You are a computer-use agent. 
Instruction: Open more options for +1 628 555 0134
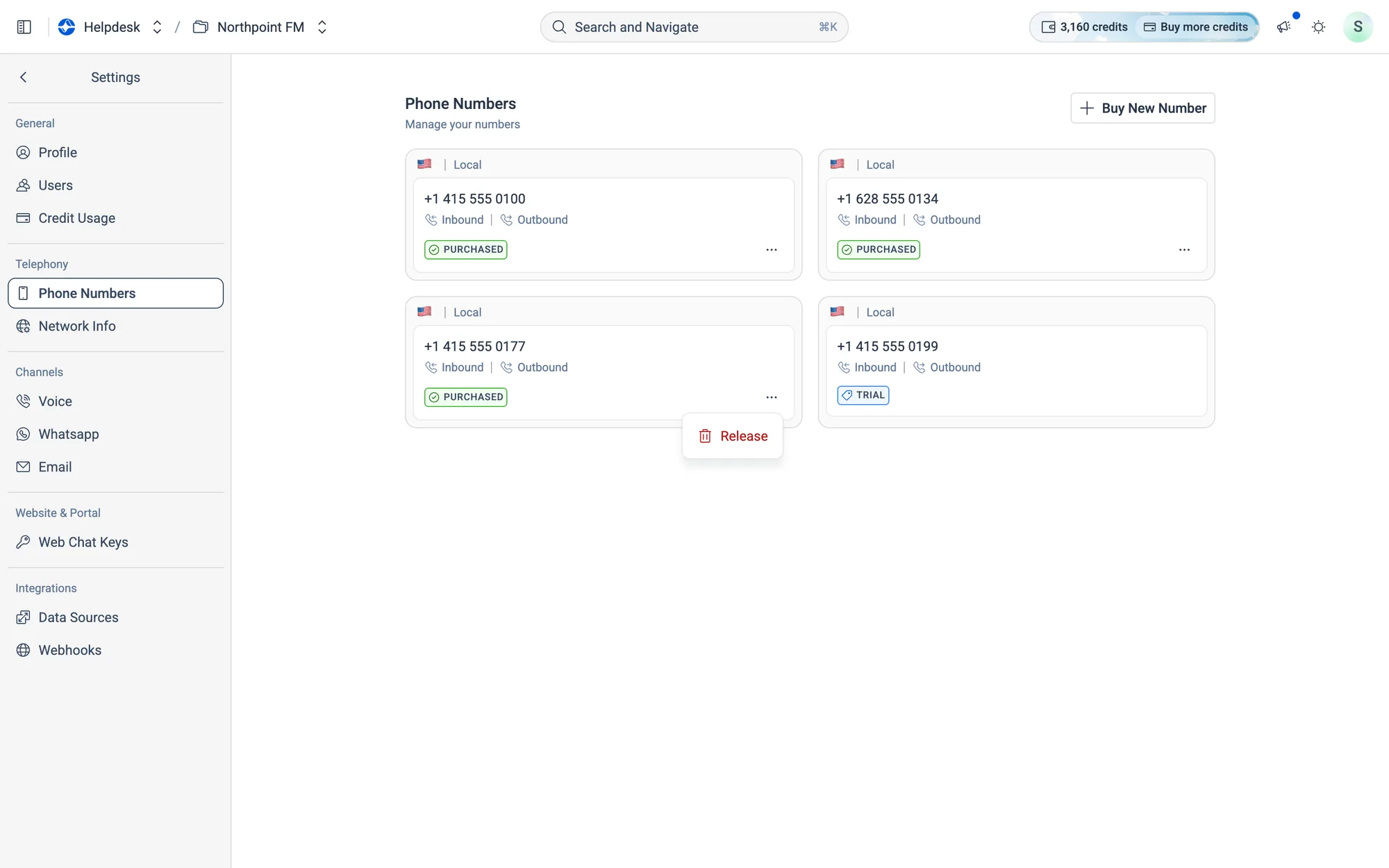1184,249
